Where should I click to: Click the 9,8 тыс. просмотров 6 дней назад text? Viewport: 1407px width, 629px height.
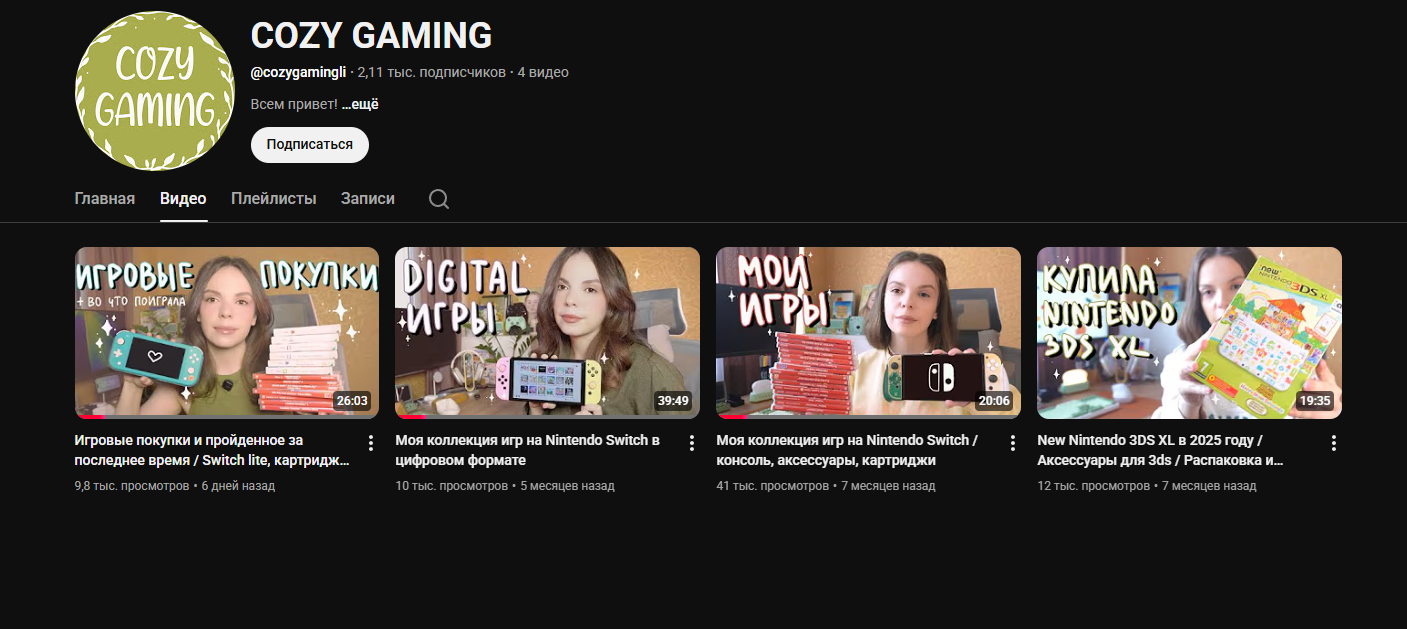tap(175, 486)
